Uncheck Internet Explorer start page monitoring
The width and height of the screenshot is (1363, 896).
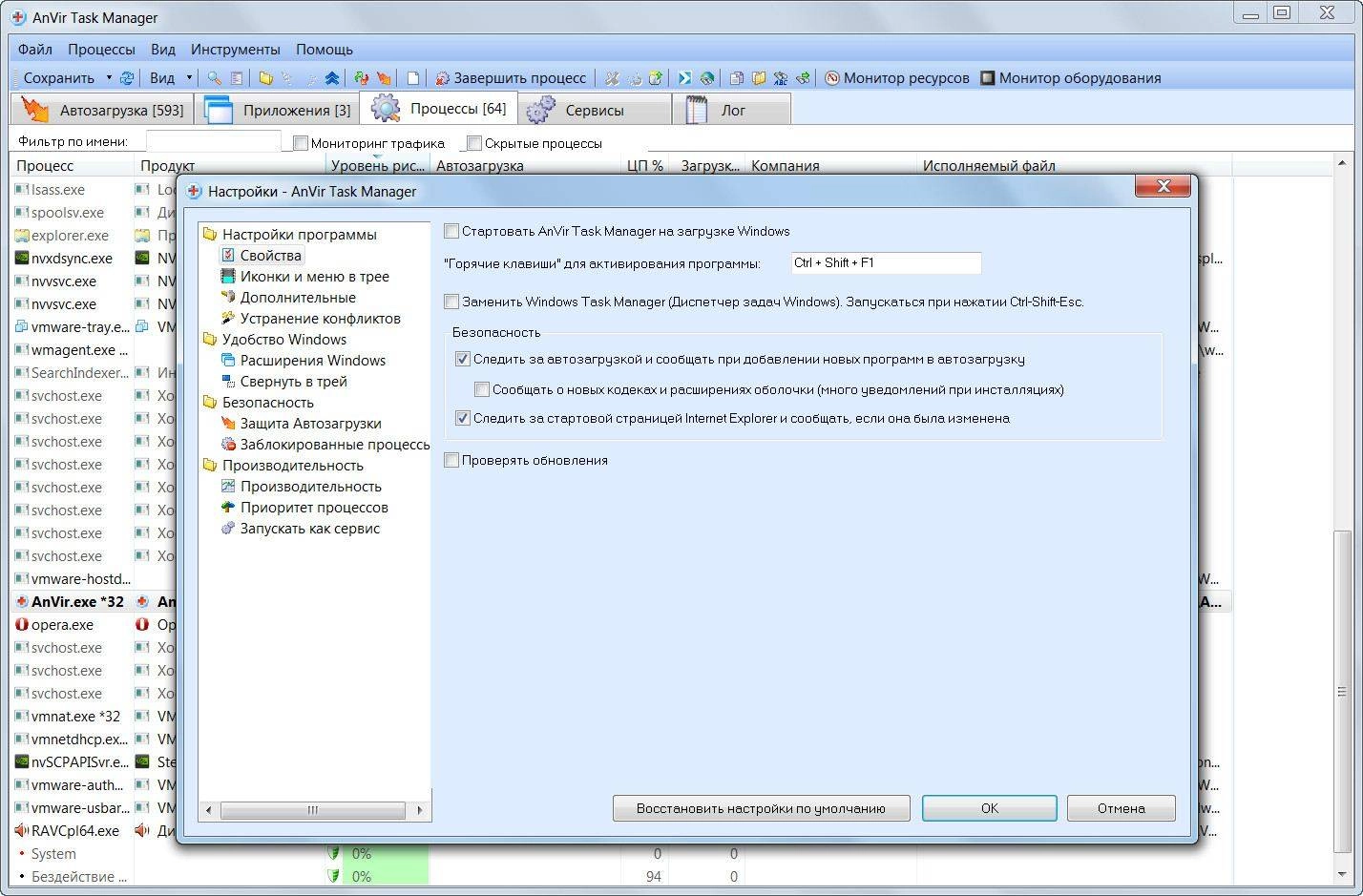pyautogui.click(x=463, y=418)
